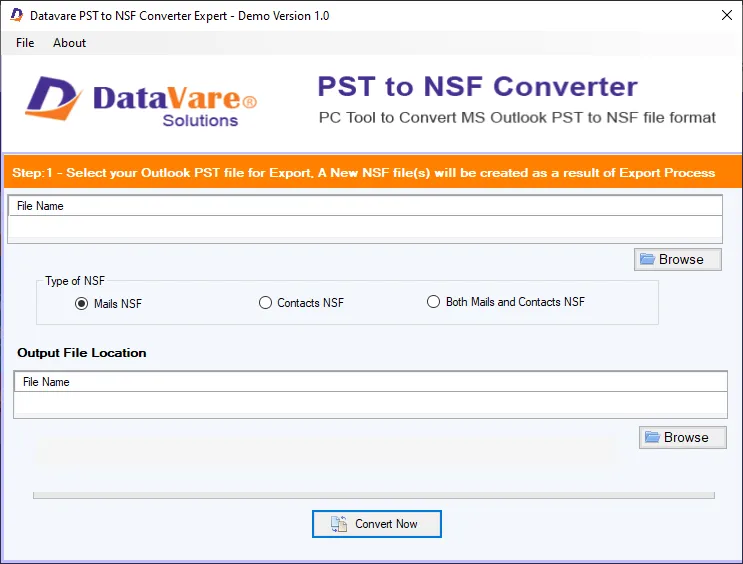Click the File Name column header in the PST list
743x564 pixels.
coord(365,206)
